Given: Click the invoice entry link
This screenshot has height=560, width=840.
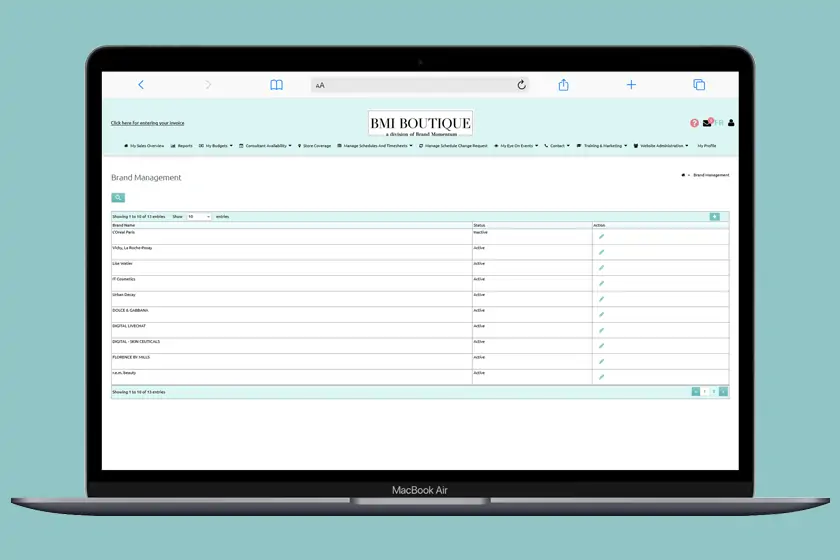Looking at the screenshot, I should (x=147, y=123).
